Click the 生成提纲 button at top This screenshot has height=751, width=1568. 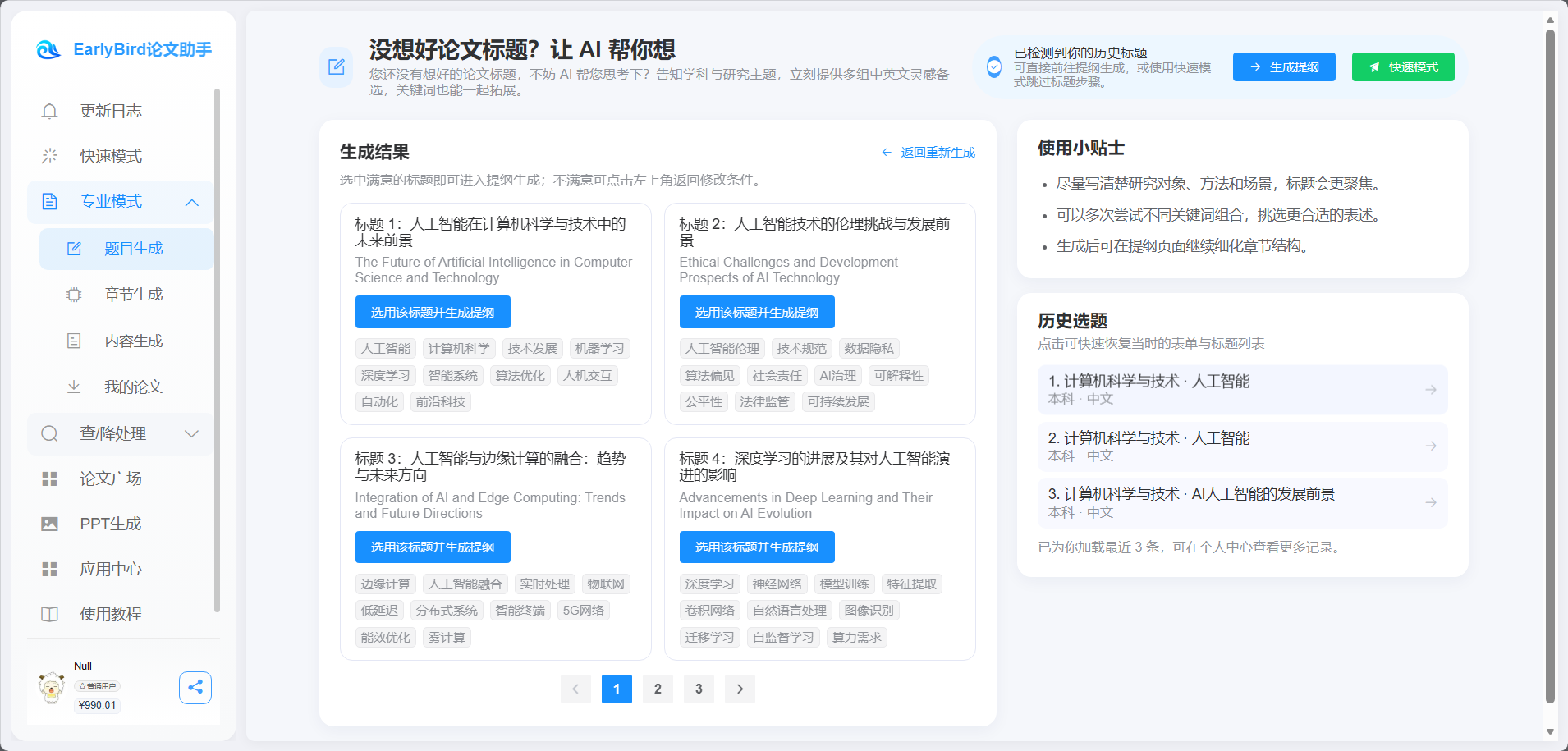[x=1283, y=66]
